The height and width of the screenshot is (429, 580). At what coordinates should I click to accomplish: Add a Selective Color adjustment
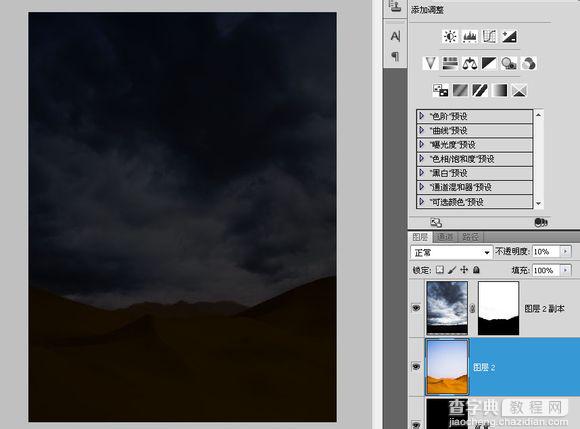(519, 90)
